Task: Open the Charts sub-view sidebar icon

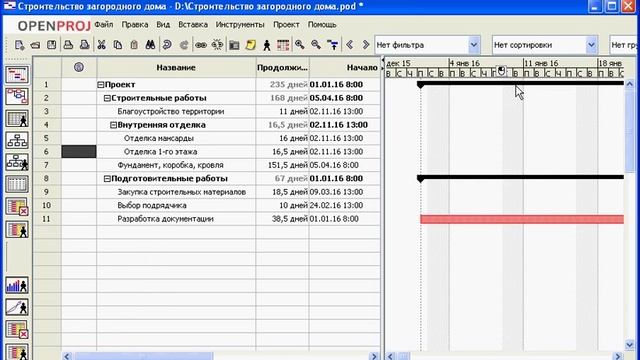Action: [17, 307]
